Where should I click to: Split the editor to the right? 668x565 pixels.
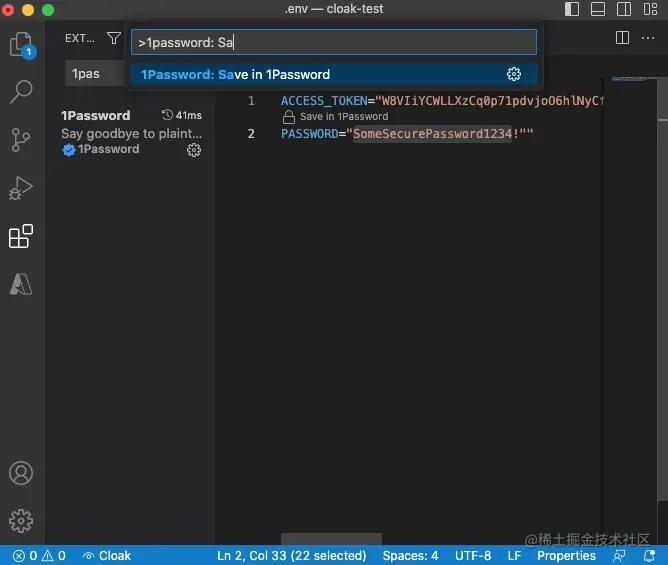point(622,38)
